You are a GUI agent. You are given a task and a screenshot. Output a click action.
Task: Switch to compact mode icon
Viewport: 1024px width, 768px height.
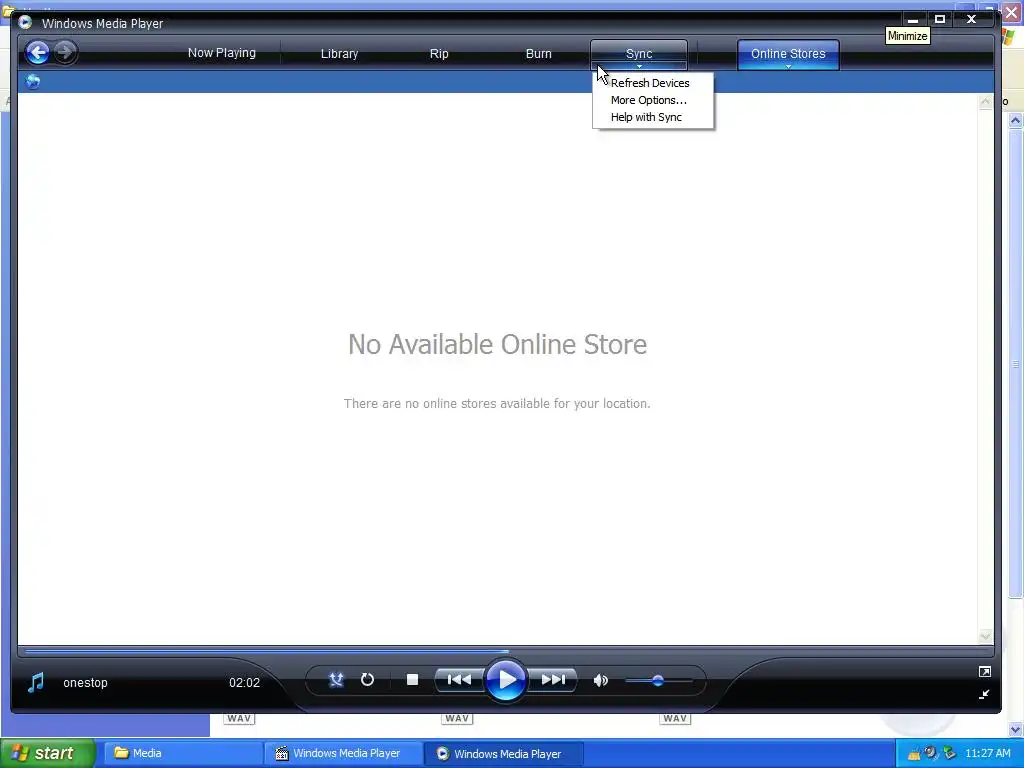tap(984, 694)
